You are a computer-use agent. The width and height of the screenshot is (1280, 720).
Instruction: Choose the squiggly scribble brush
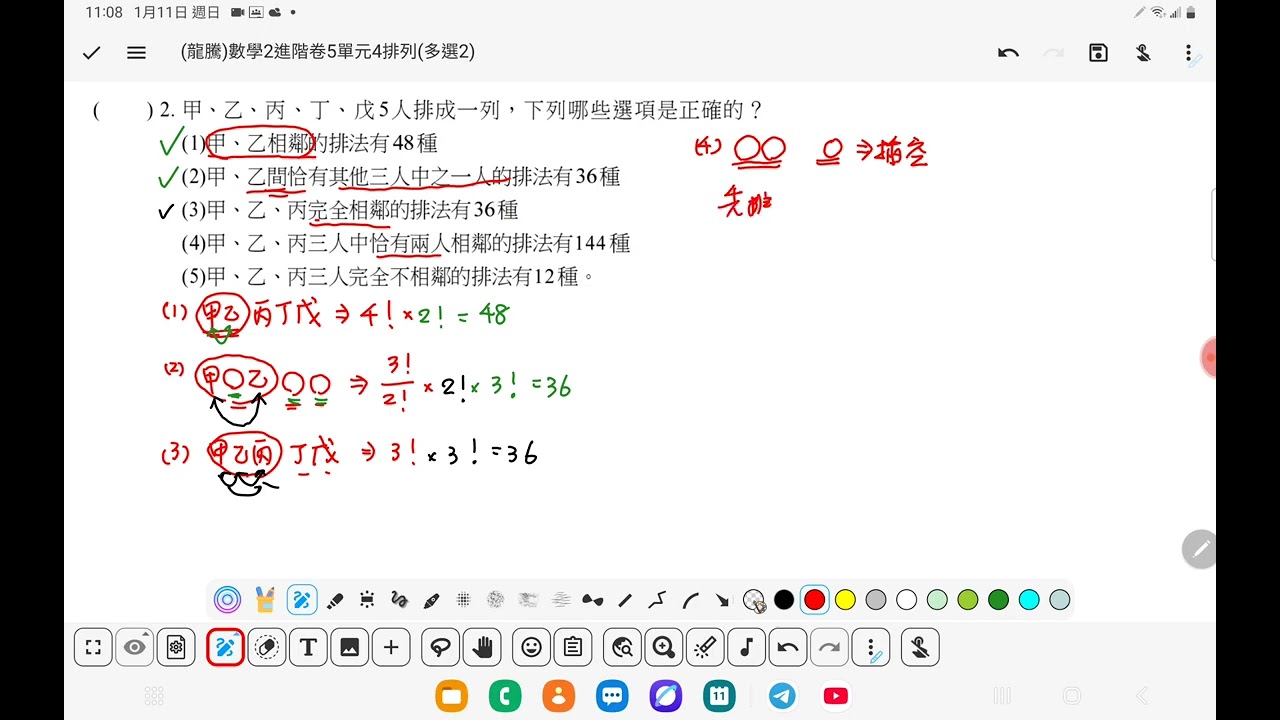point(399,600)
